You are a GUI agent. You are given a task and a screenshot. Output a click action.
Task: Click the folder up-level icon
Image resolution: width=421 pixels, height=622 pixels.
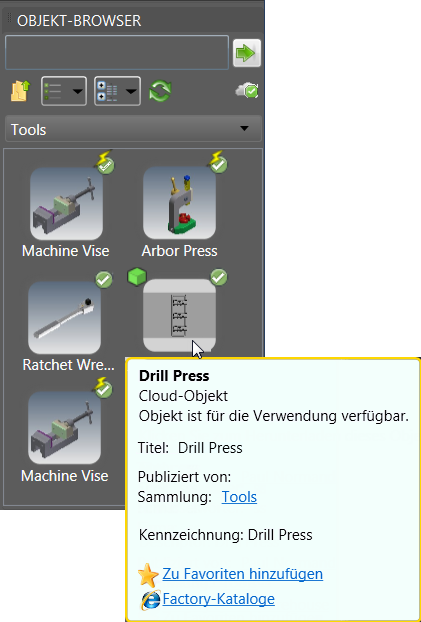(21, 91)
